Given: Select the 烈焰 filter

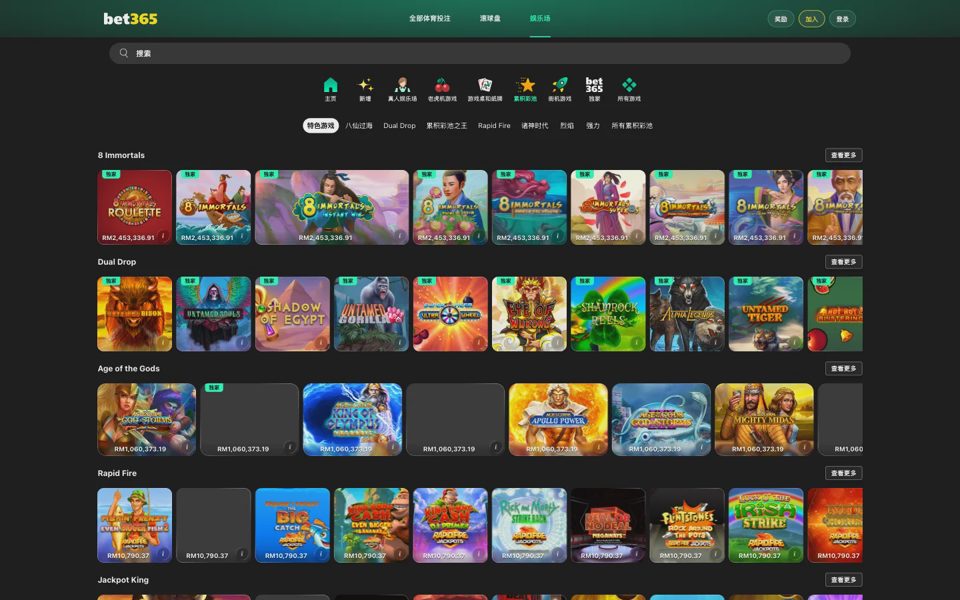Looking at the screenshot, I should pos(567,126).
